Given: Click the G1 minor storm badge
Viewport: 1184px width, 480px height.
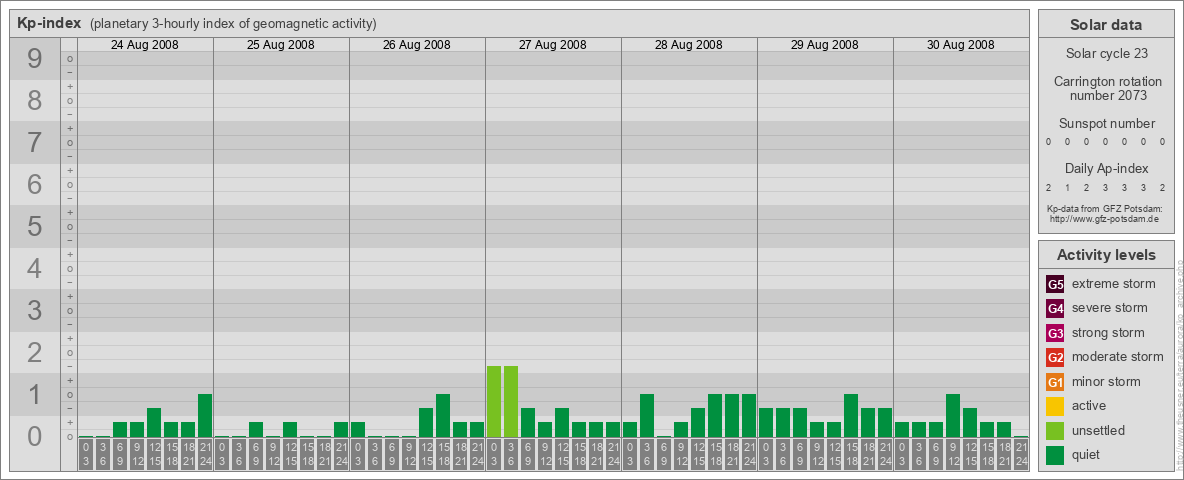Looking at the screenshot, I should (x=1055, y=382).
